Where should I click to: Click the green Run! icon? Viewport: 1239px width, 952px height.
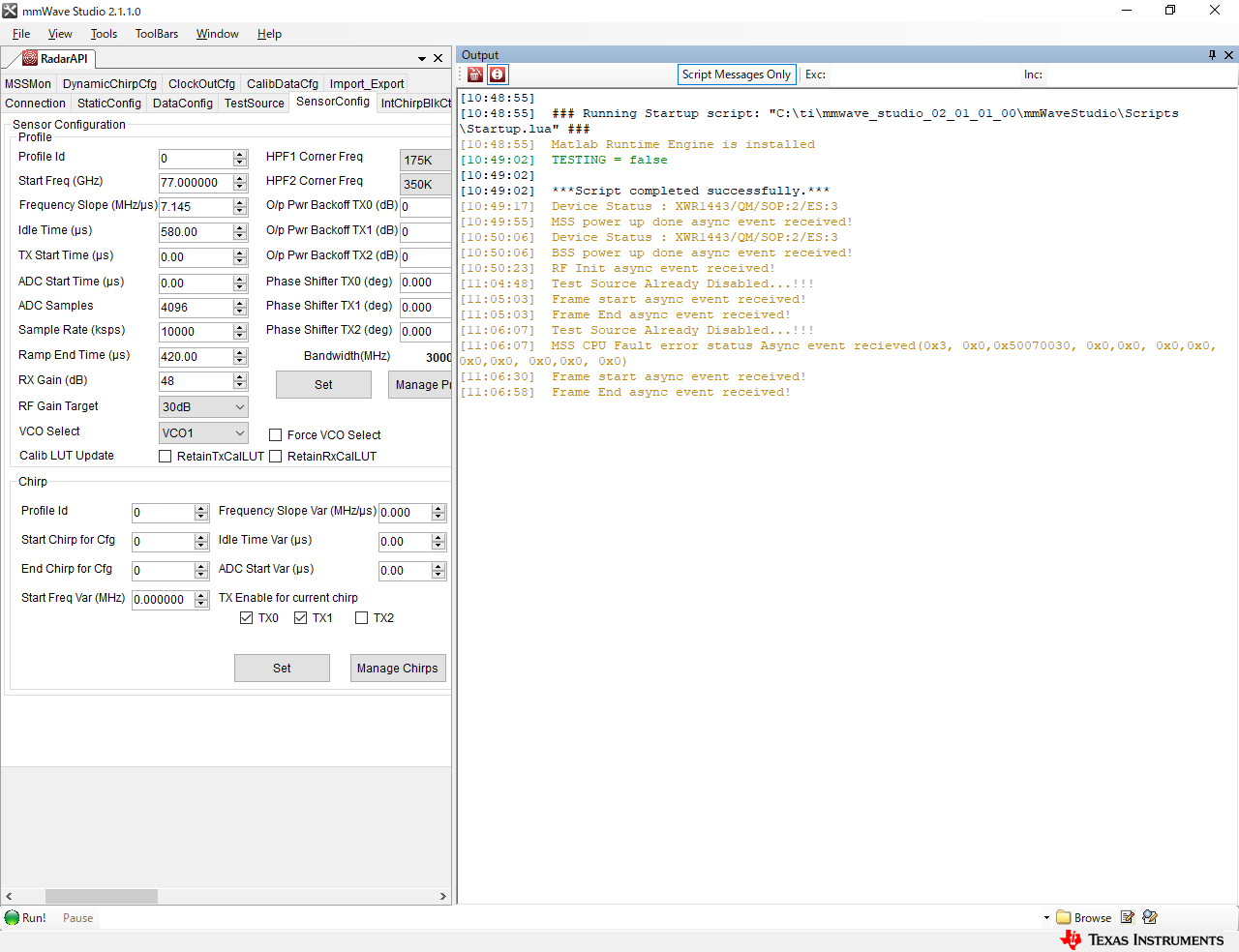coord(12,917)
